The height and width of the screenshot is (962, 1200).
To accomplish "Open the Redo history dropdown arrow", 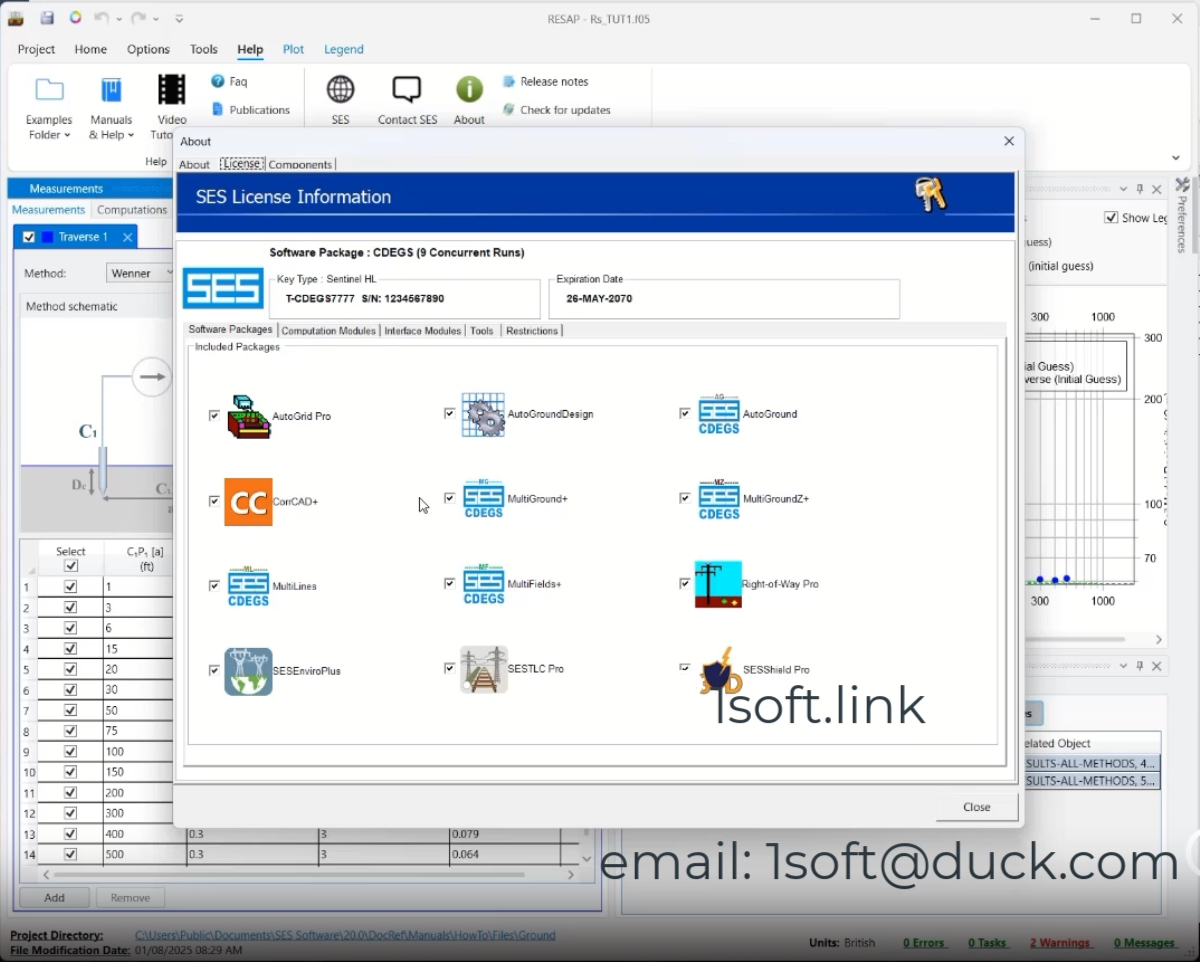I will click(x=156, y=19).
